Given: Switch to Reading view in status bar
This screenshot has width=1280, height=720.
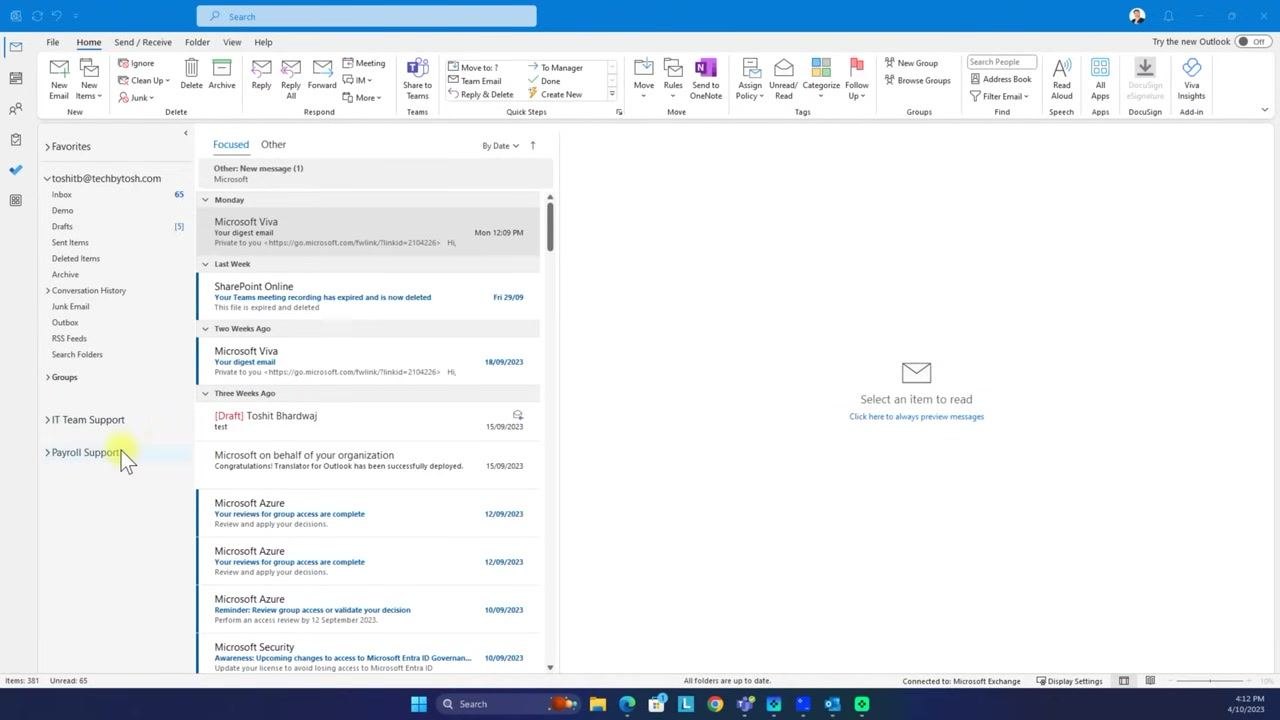Looking at the screenshot, I should click(1150, 681).
